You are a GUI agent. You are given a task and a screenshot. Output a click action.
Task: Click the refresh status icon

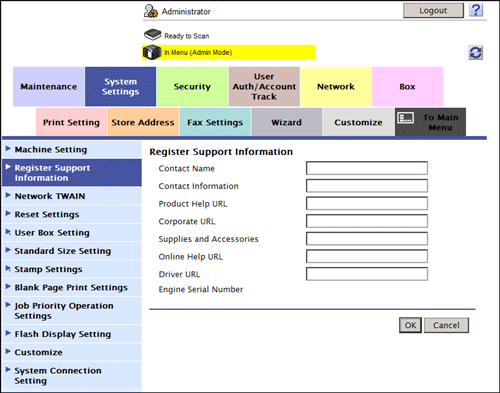click(x=476, y=53)
